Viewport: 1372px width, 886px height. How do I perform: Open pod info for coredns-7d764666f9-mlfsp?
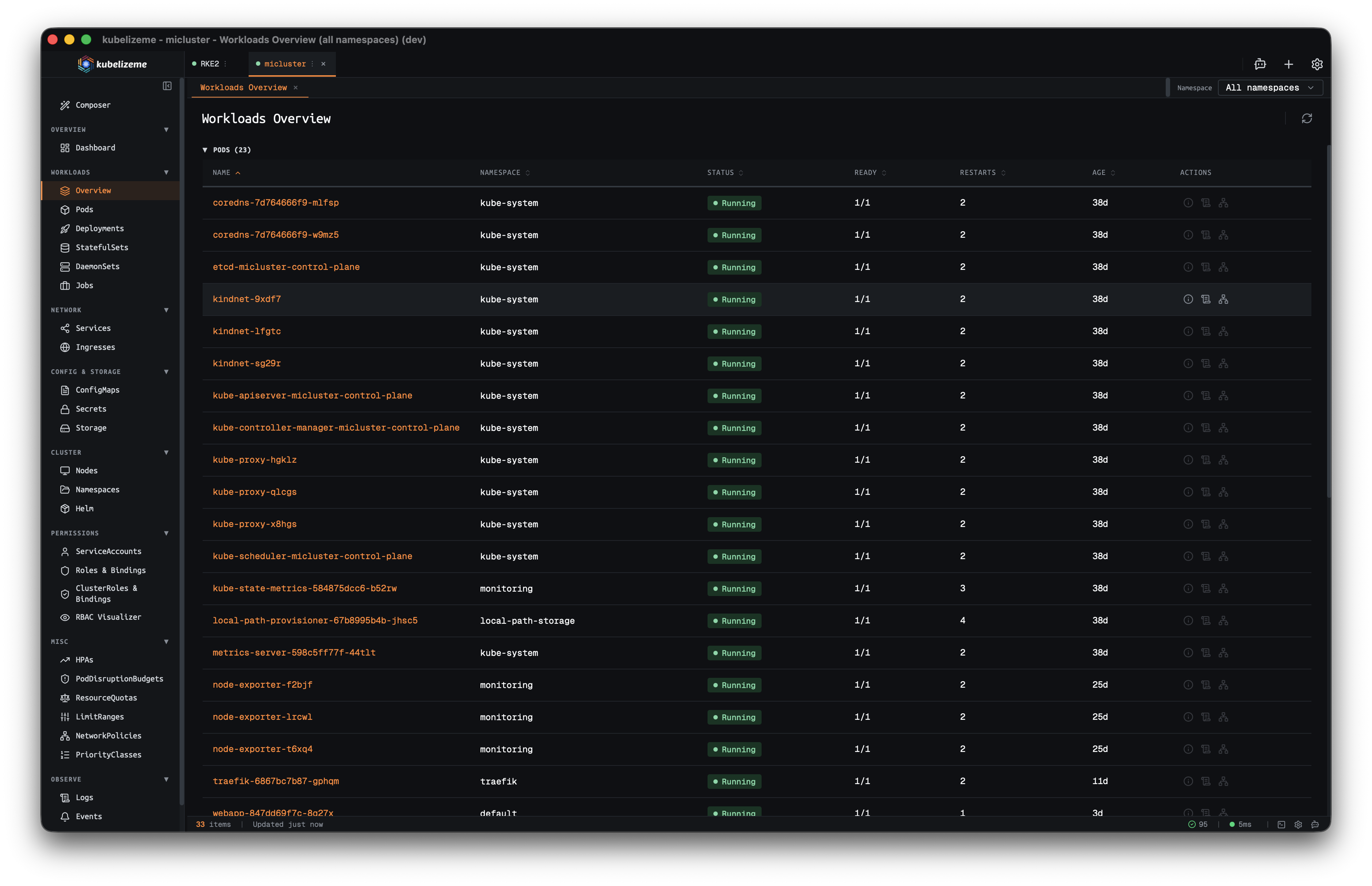tap(1188, 203)
